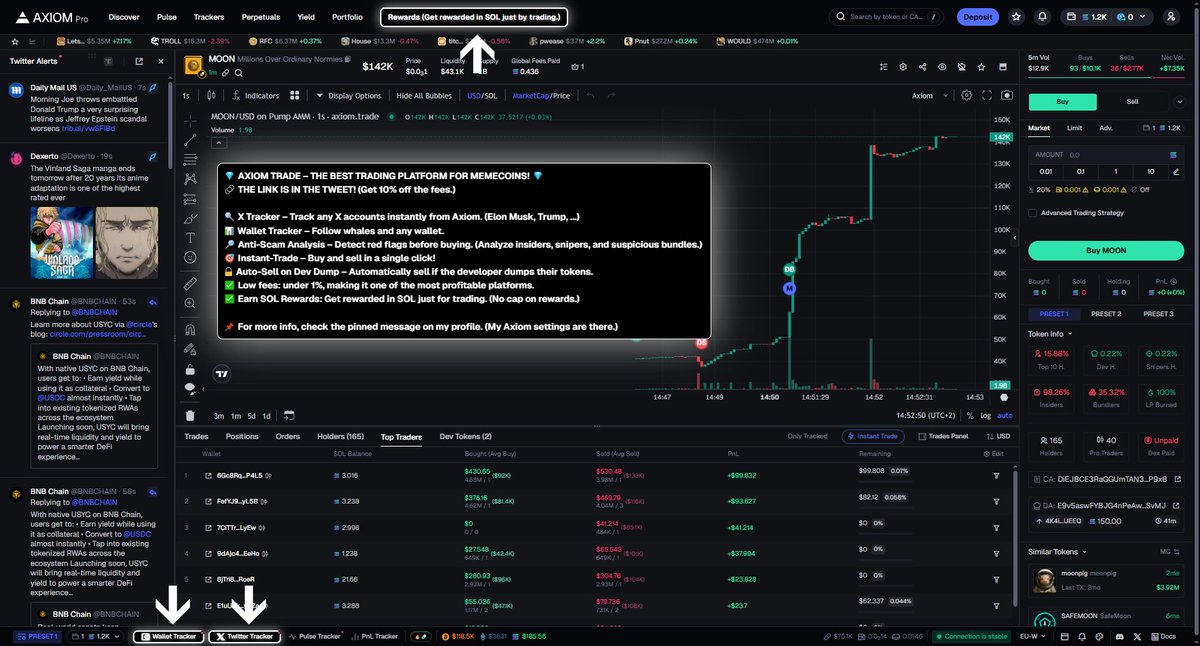This screenshot has width=1200, height=646.
Task: Toggle Only Tracked filter
Action: (x=808, y=436)
